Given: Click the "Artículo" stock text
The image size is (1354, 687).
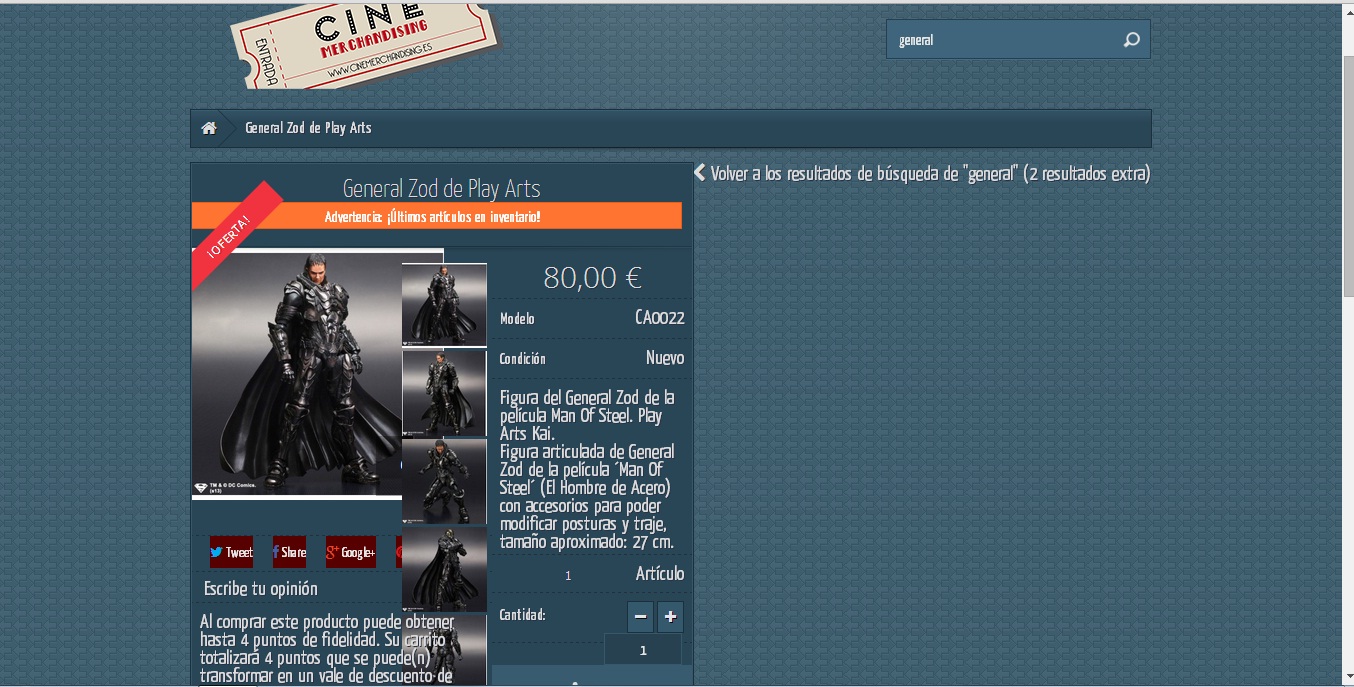Looking at the screenshot, I should (x=660, y=574).
